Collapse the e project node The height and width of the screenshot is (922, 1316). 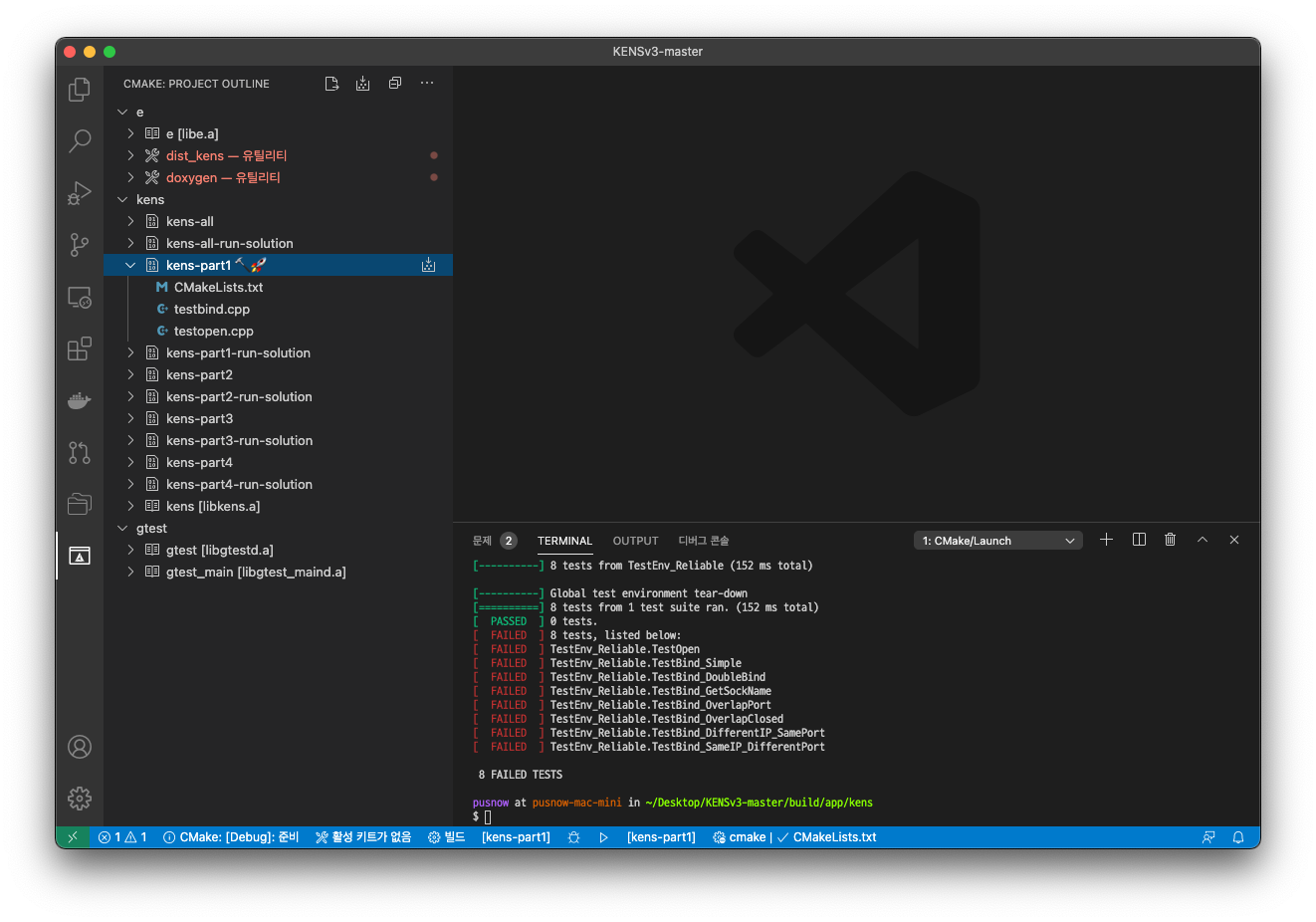coord(122,112)
